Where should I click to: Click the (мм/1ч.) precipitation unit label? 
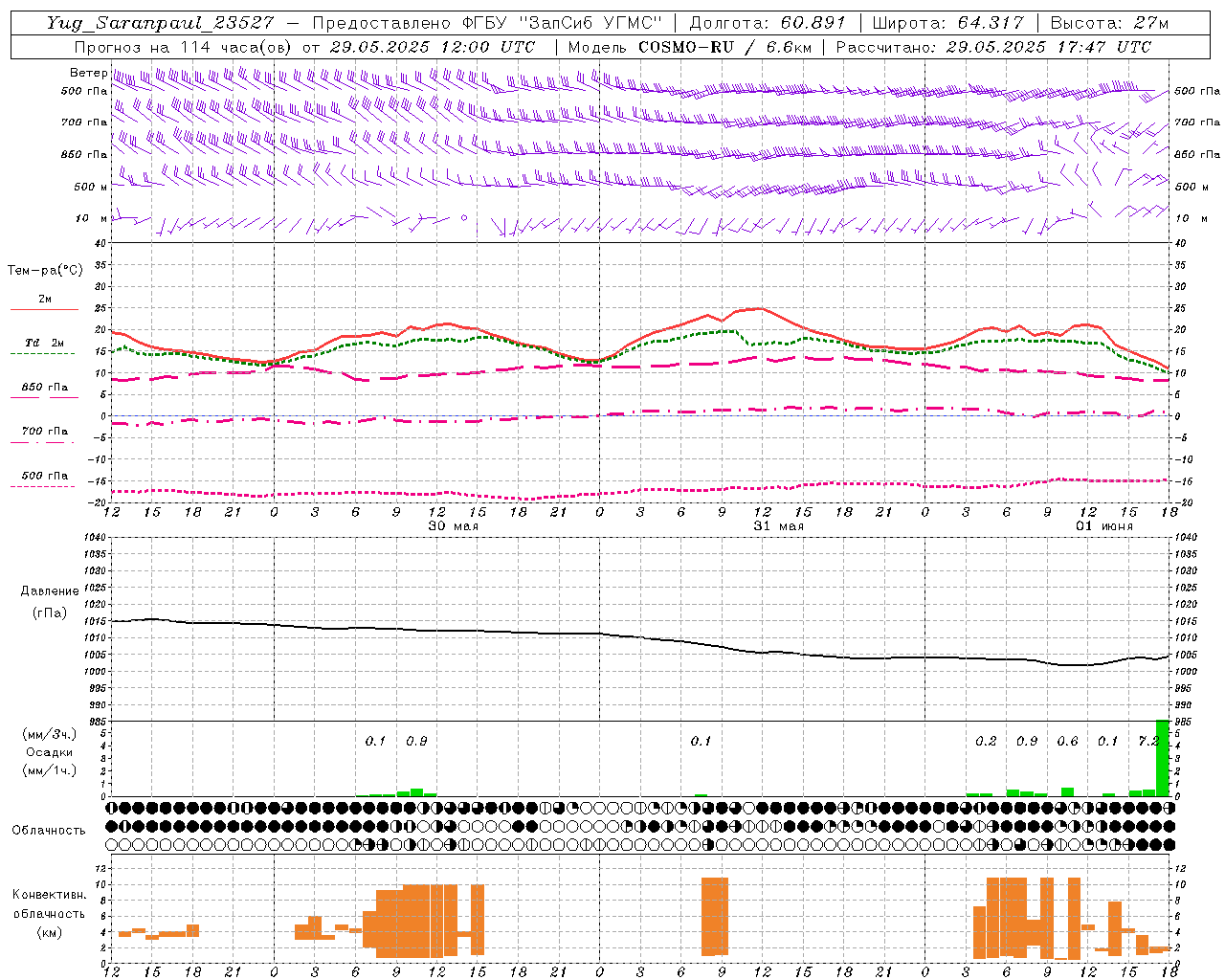click(49, 770)
